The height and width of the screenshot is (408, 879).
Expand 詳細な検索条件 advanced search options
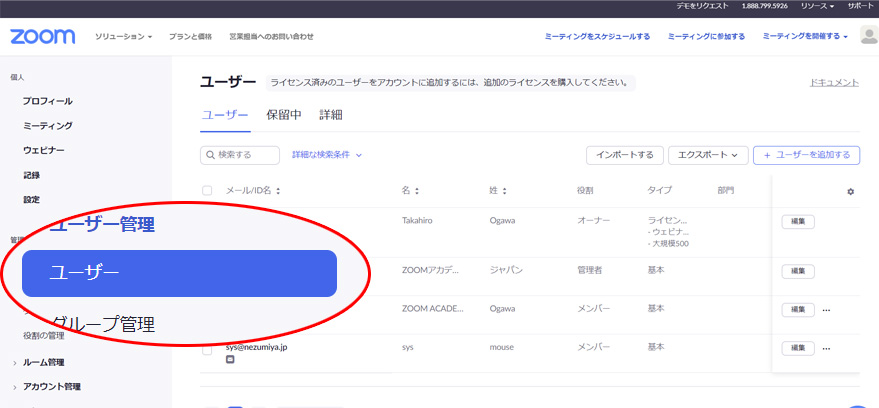point(326,155)
